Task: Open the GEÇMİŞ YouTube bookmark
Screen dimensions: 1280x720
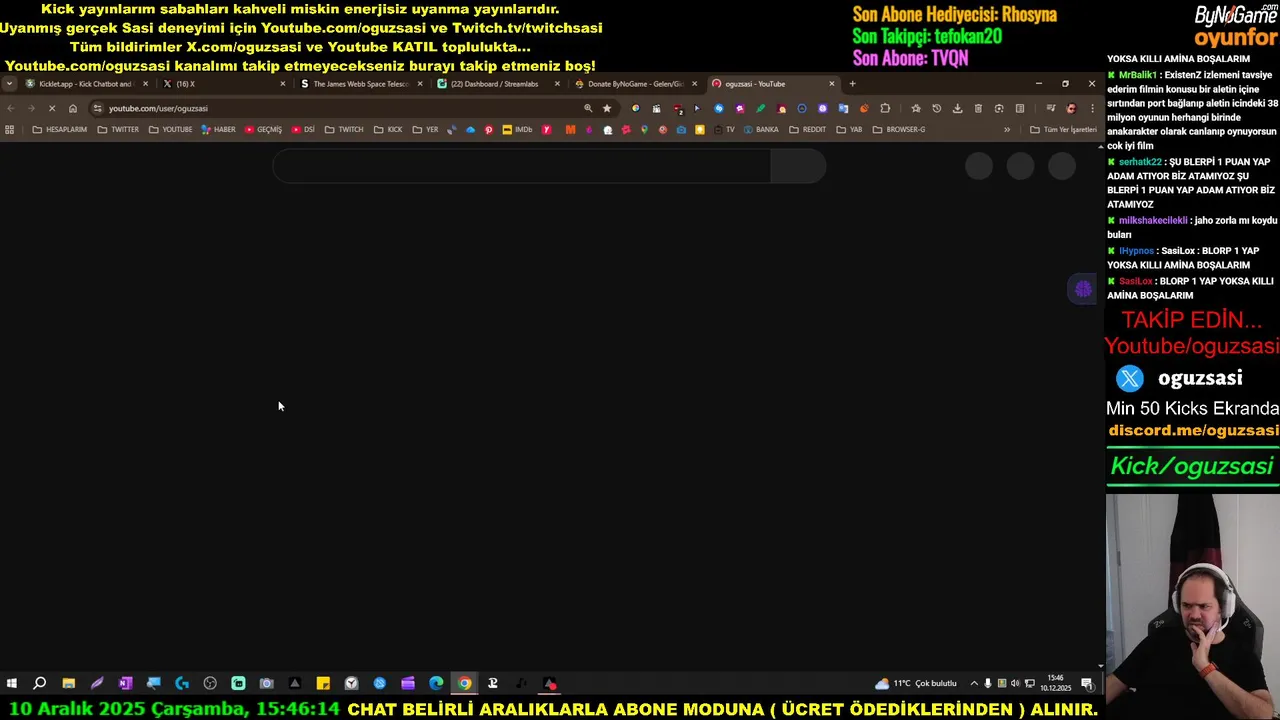Action: coord(263,129)
